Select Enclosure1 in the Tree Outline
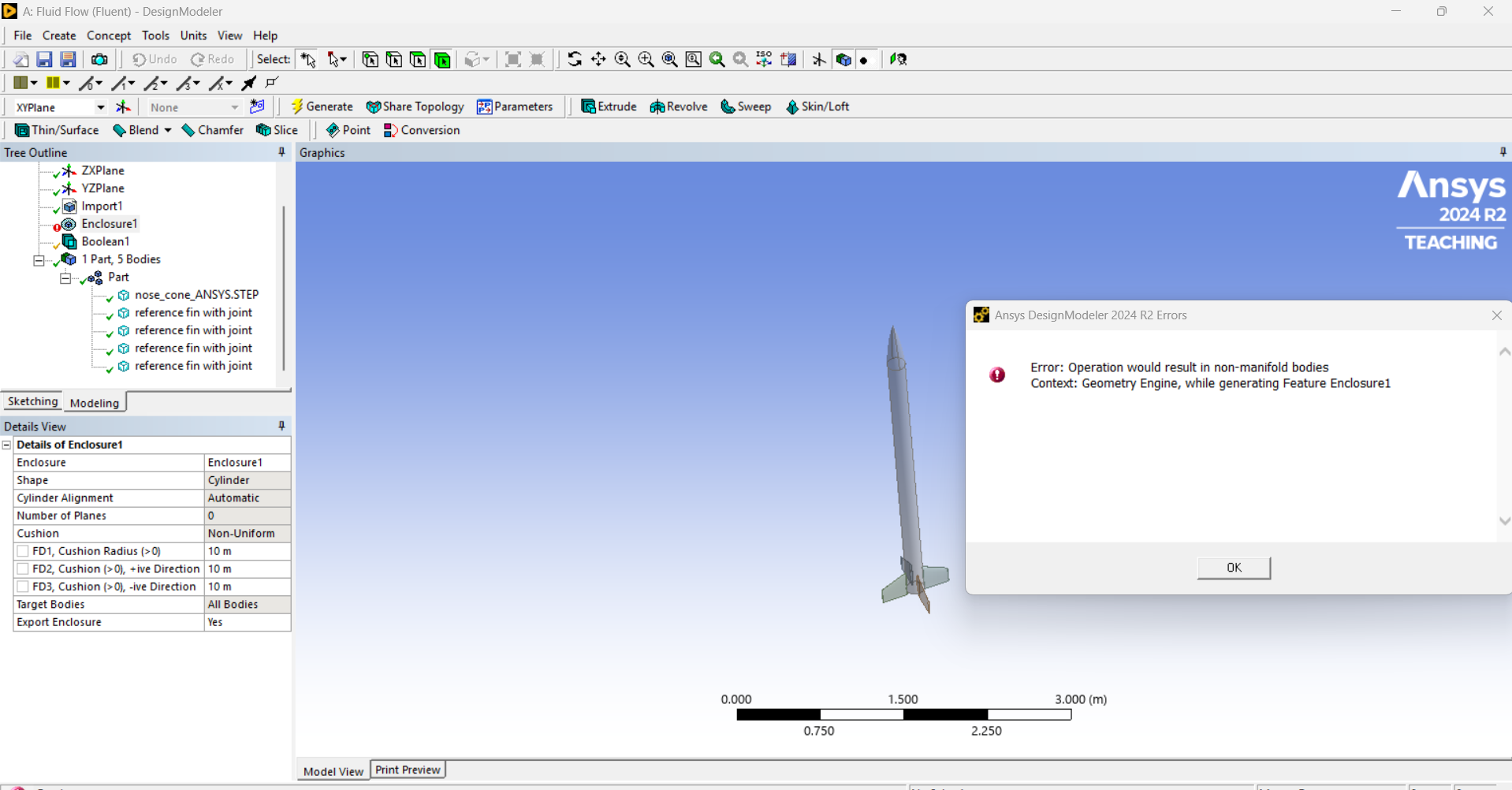 [109, 224]
